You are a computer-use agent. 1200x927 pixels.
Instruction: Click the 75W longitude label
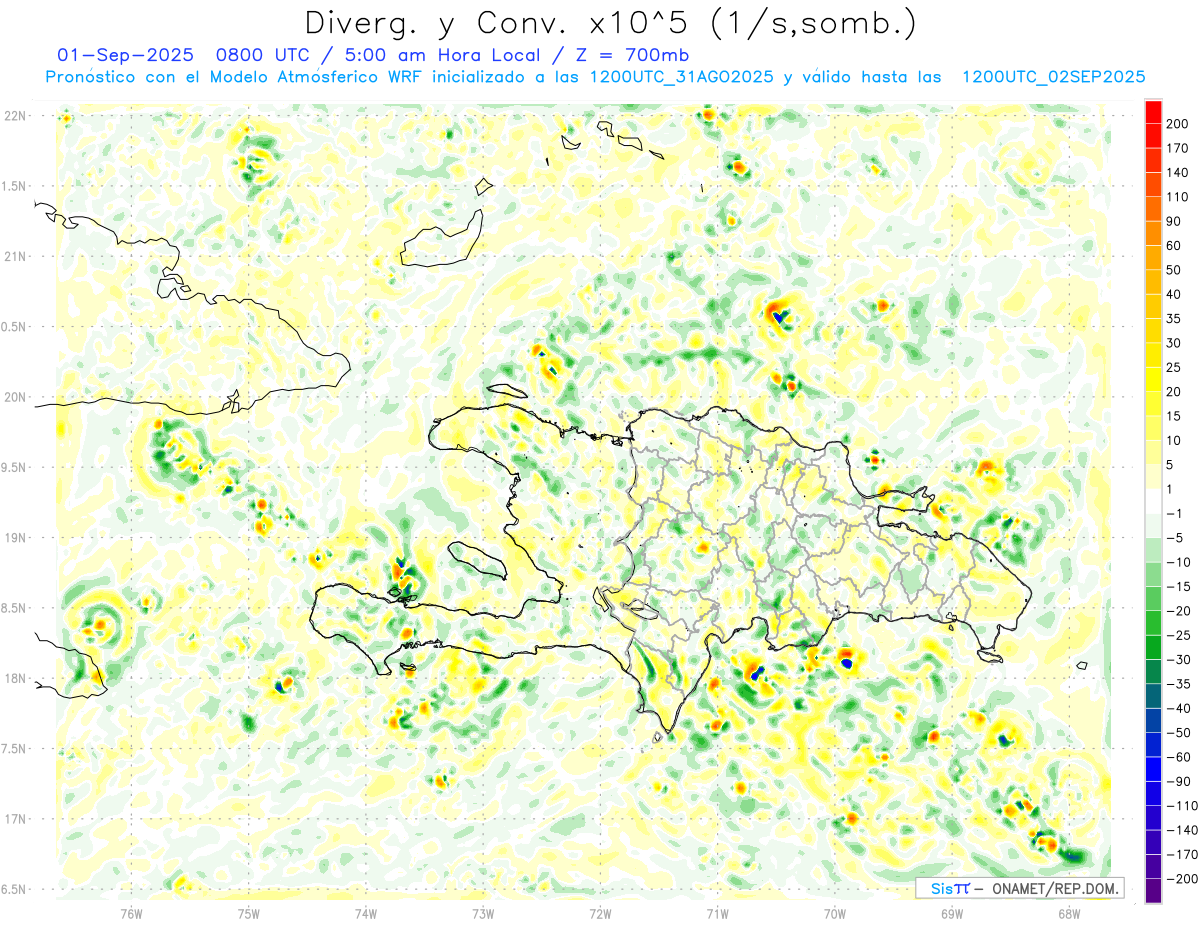tap(249, 913)
